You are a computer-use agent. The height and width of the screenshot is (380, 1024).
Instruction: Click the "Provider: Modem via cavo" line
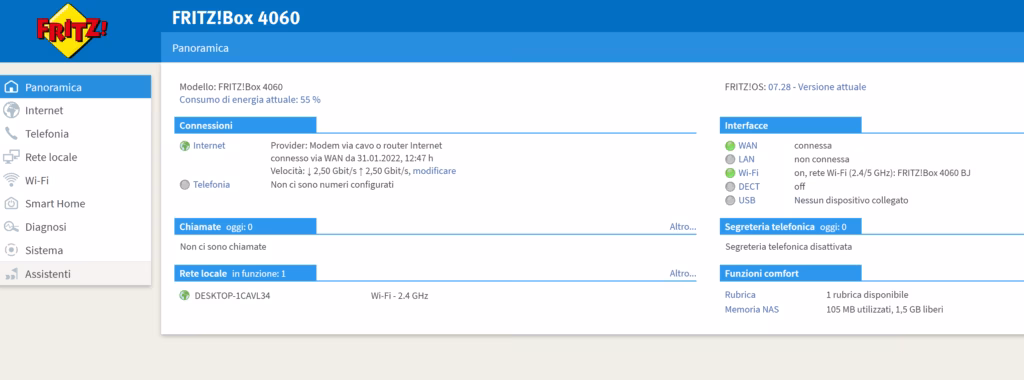357,146
